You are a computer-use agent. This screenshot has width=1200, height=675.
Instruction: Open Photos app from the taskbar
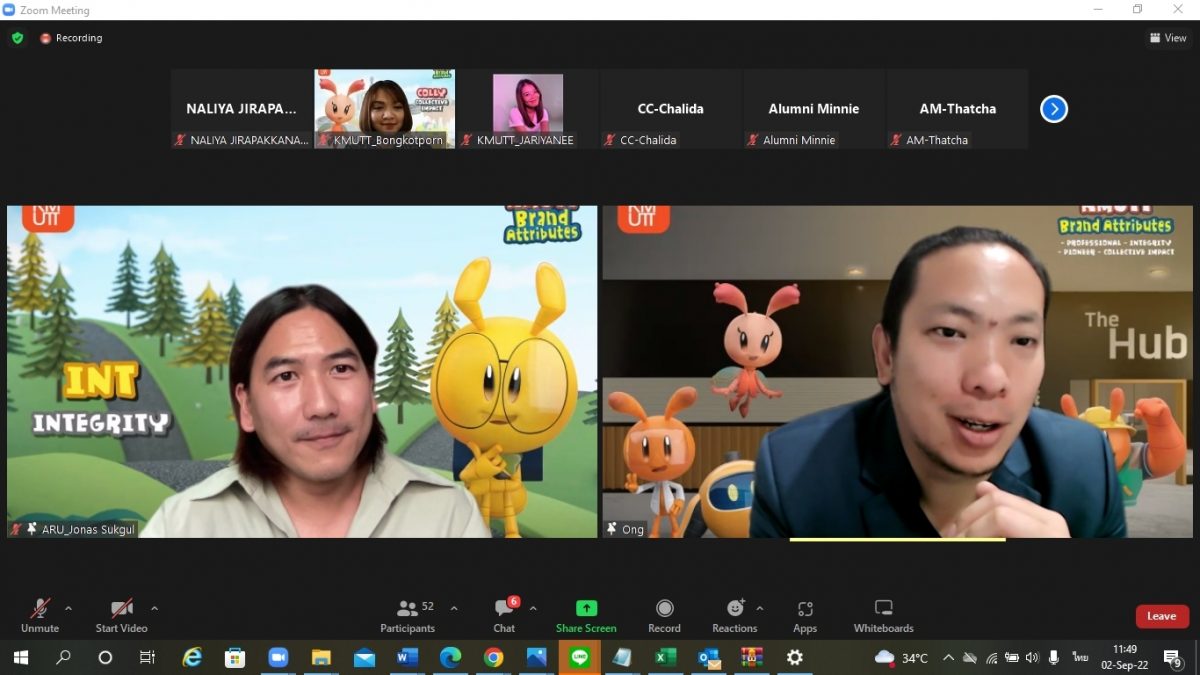pyautogui.click(x=536, y=657)
